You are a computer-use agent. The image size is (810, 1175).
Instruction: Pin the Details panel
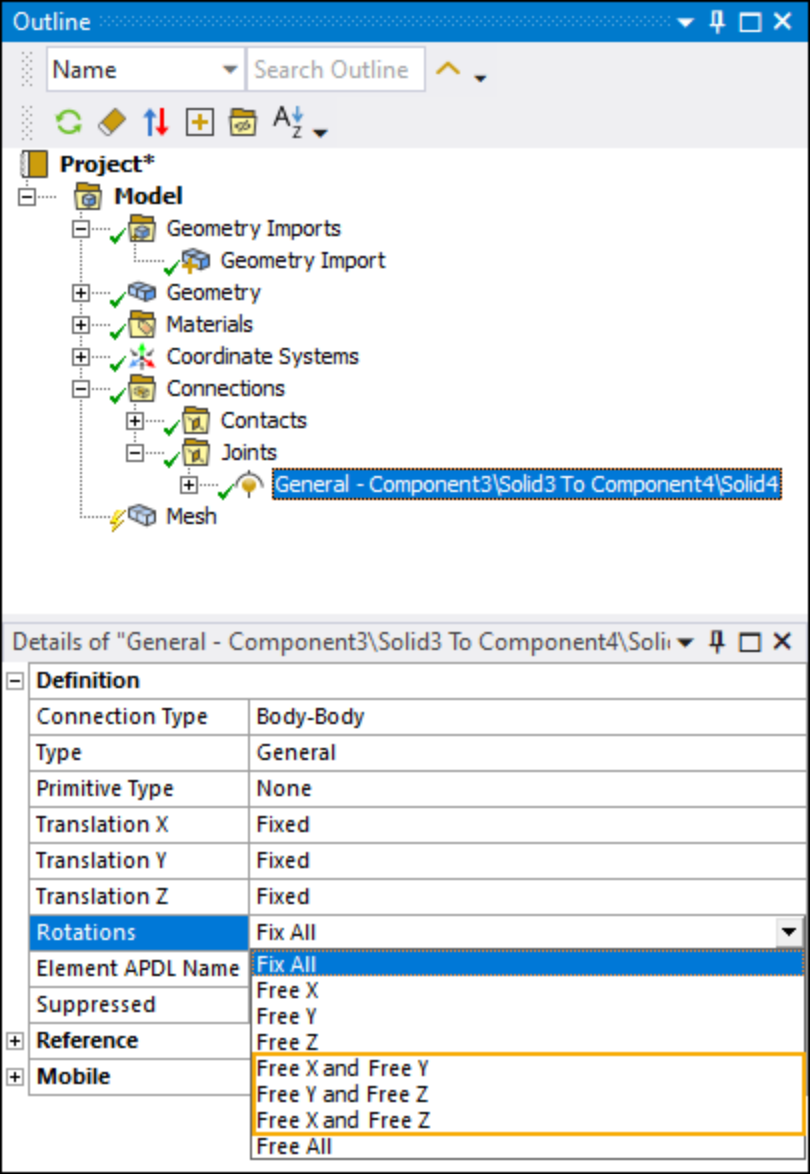click(x=717, y=642)
